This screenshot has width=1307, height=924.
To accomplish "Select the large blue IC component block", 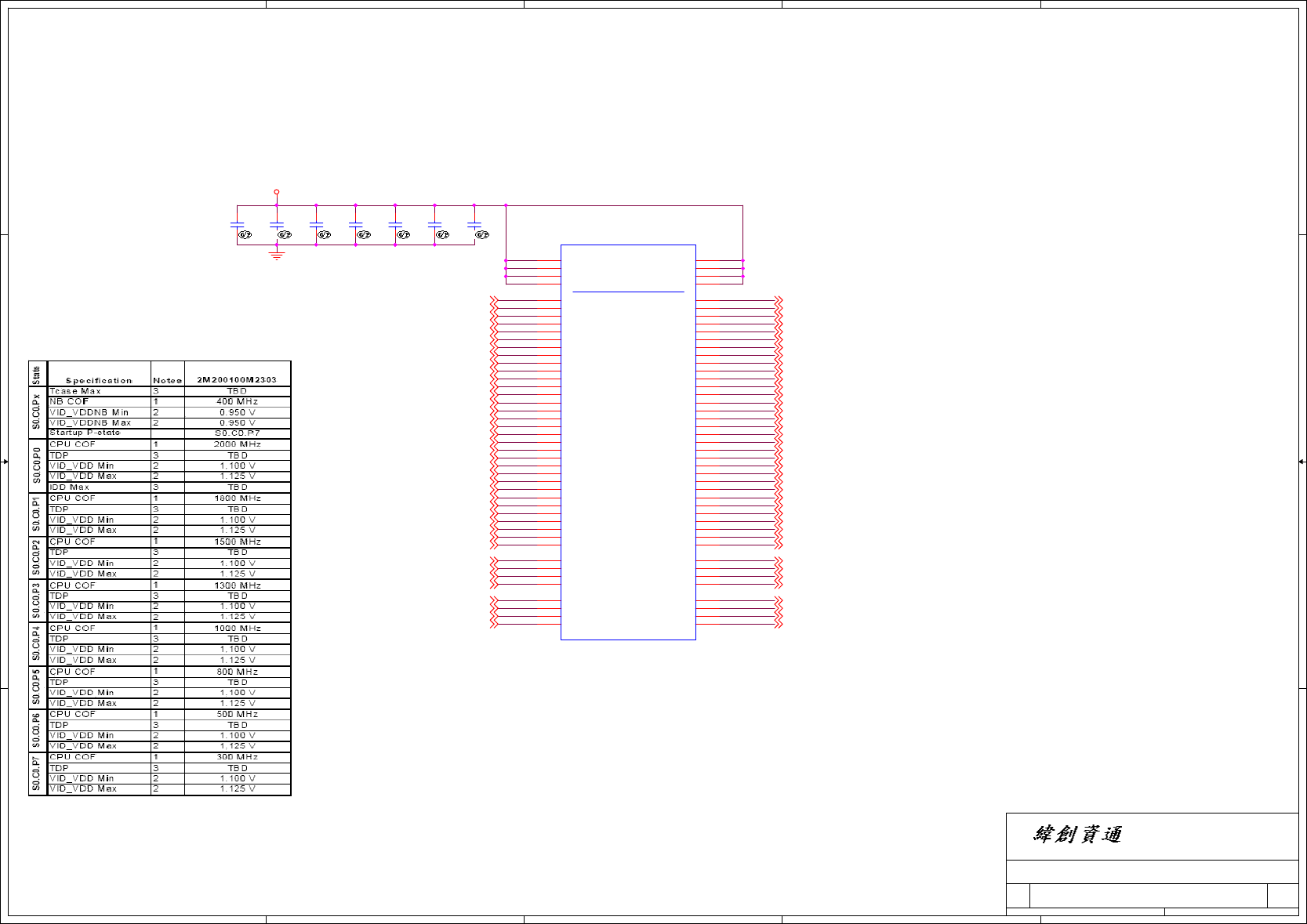I will [x=628, y=442].
